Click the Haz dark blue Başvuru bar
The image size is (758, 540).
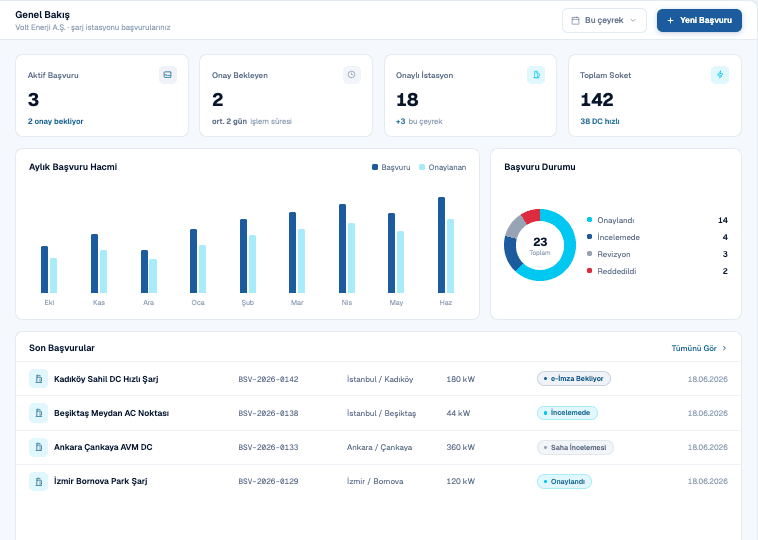pos(441,245)
